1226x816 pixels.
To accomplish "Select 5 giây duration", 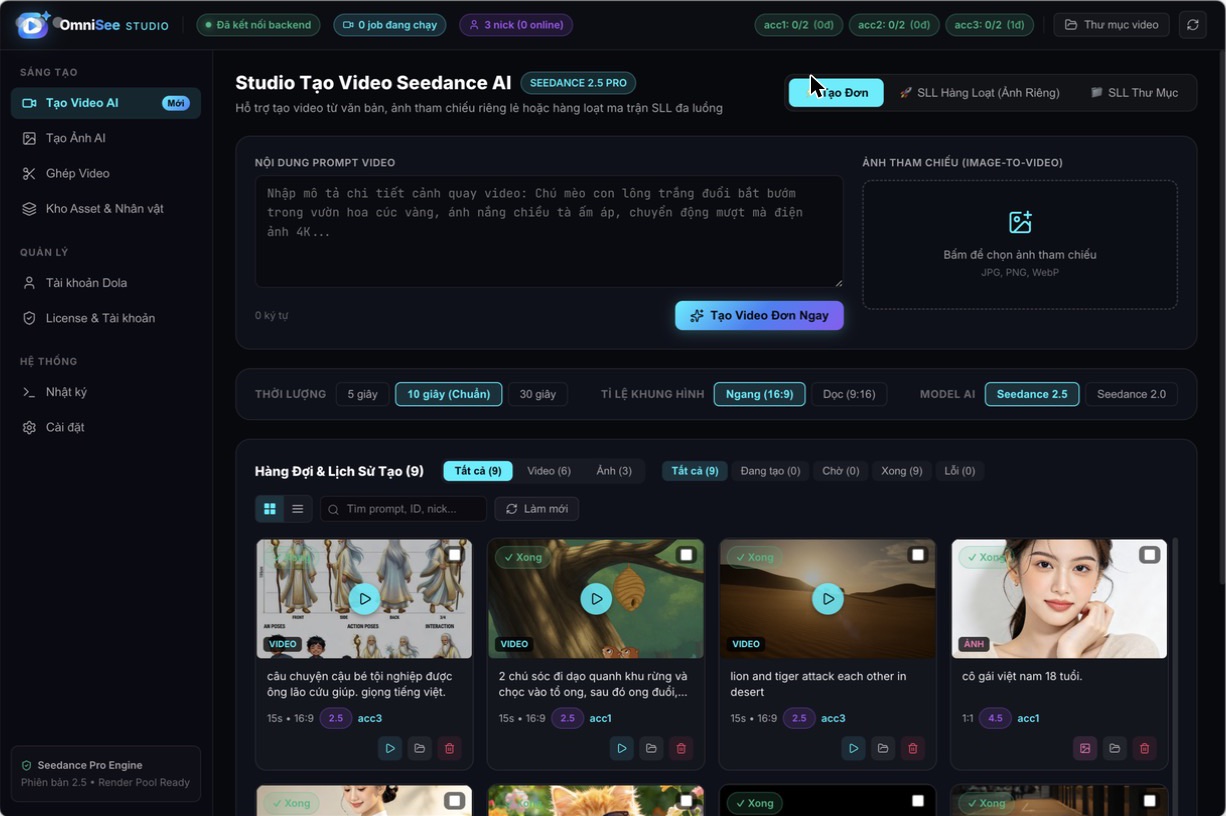I will (362, 394).
